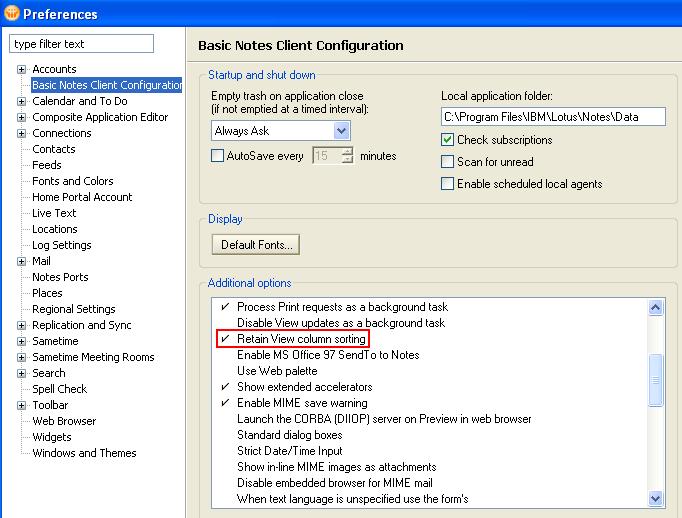The width and height of the screenshot is (682, 518).
Task: Expand the Mail preferences node
Action: (x=21, y=261)
